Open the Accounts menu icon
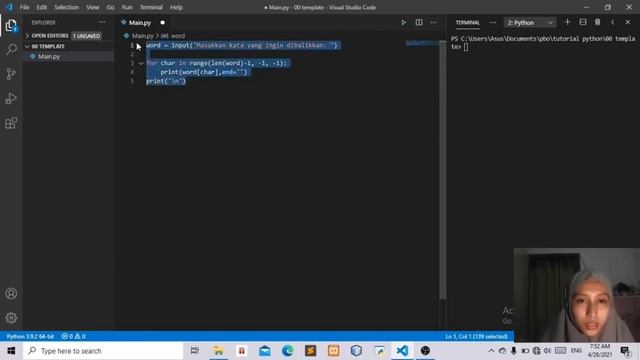Viewport: 640px width, 360px height. point(11,293)
